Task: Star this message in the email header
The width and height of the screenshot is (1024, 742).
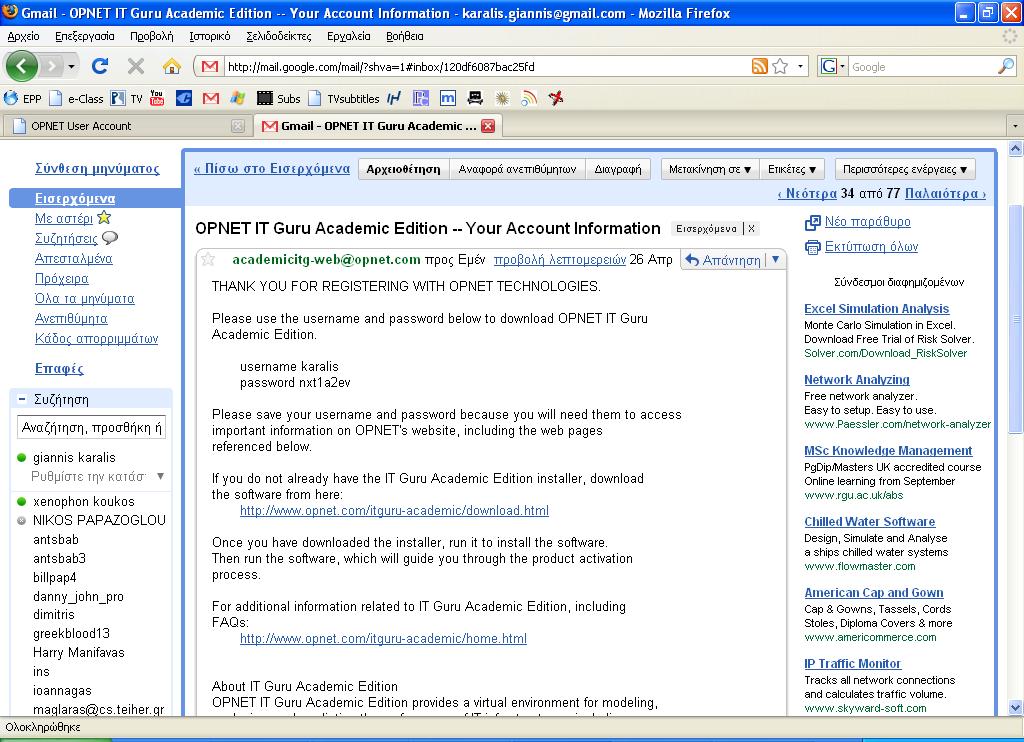Action: pos(208,259)
